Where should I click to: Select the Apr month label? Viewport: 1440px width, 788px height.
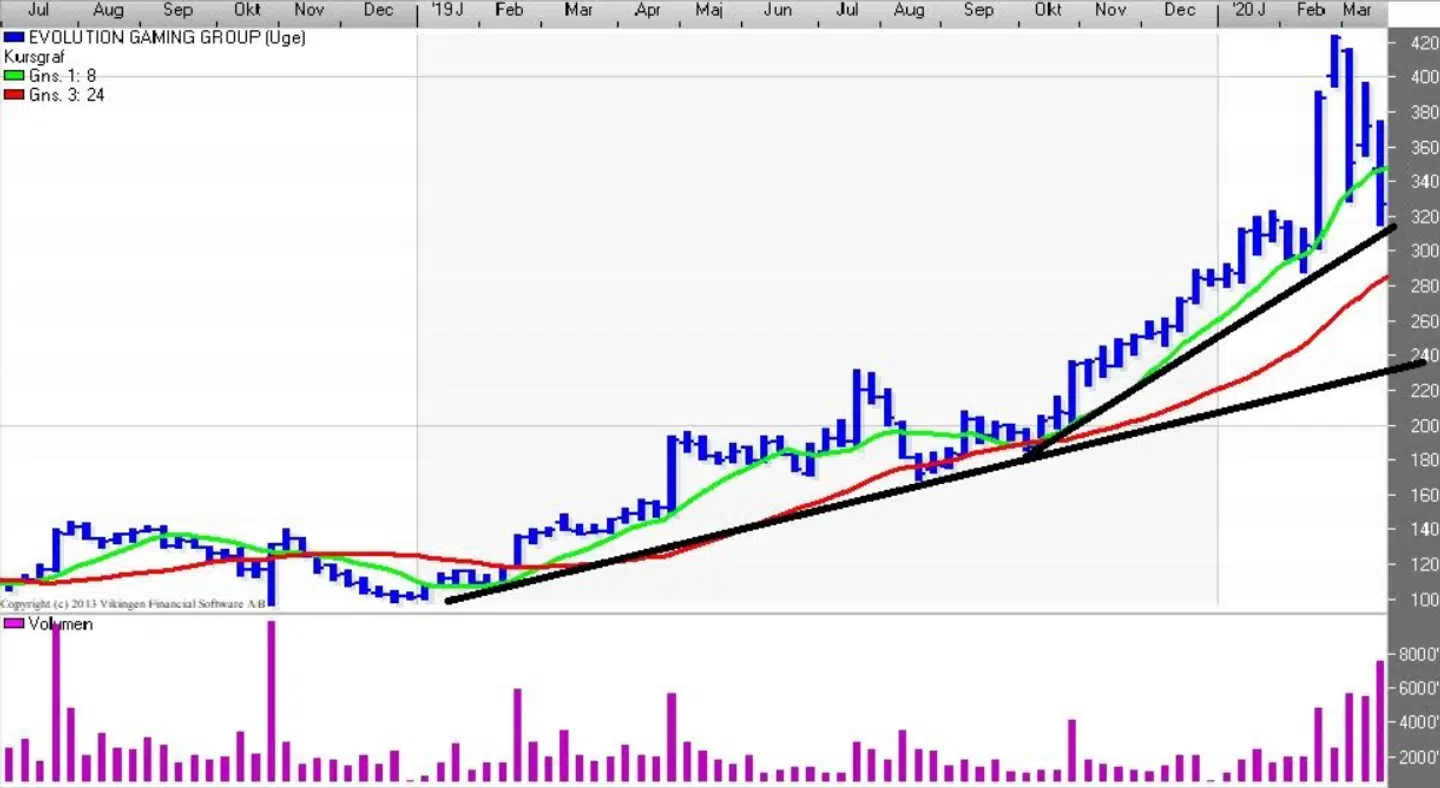coord(648,10)
